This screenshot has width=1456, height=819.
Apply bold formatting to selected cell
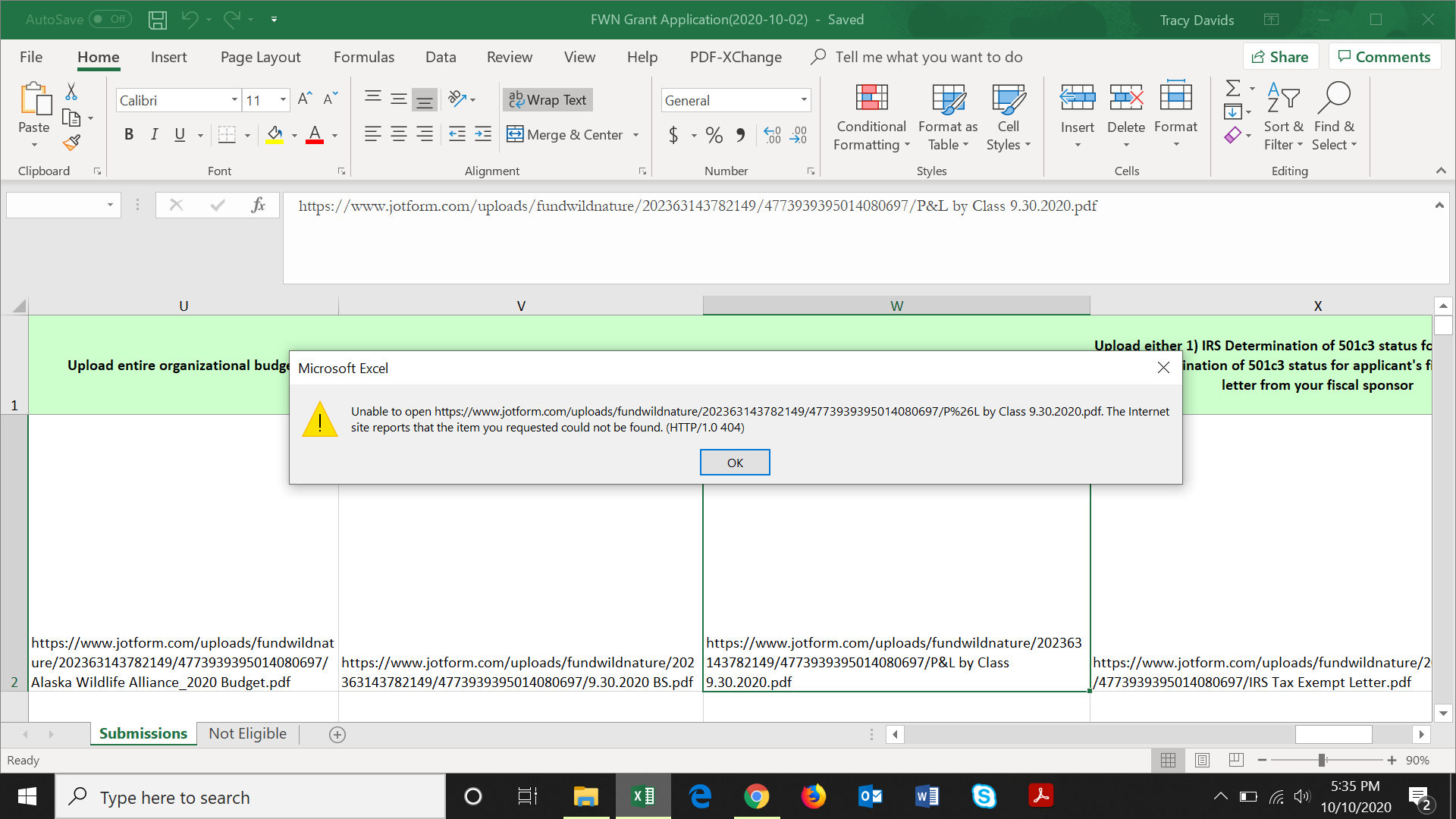129,134
